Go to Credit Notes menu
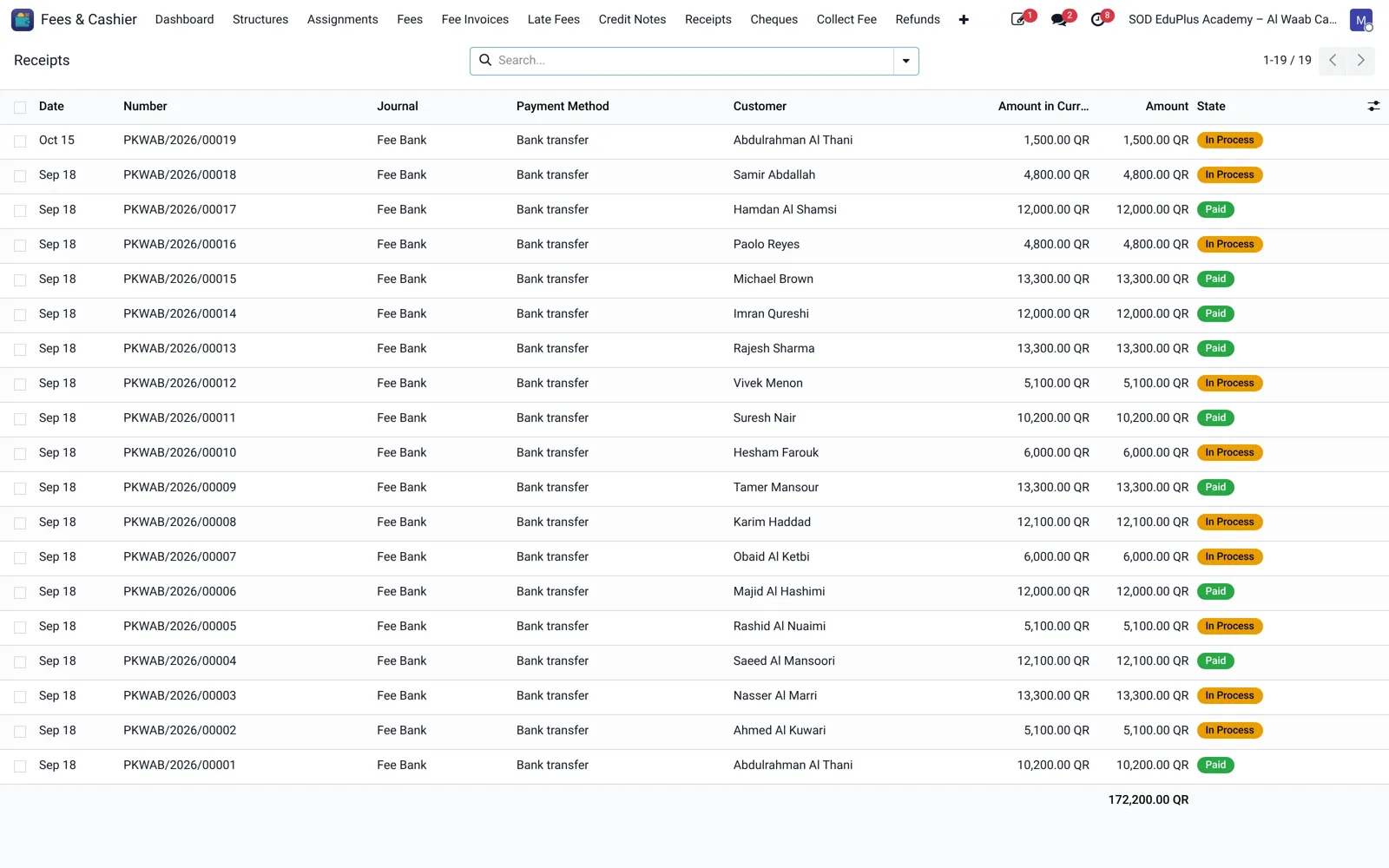The width and height of the screenshot is (1389, 868). pyautogui.click(x=632, y=19)
